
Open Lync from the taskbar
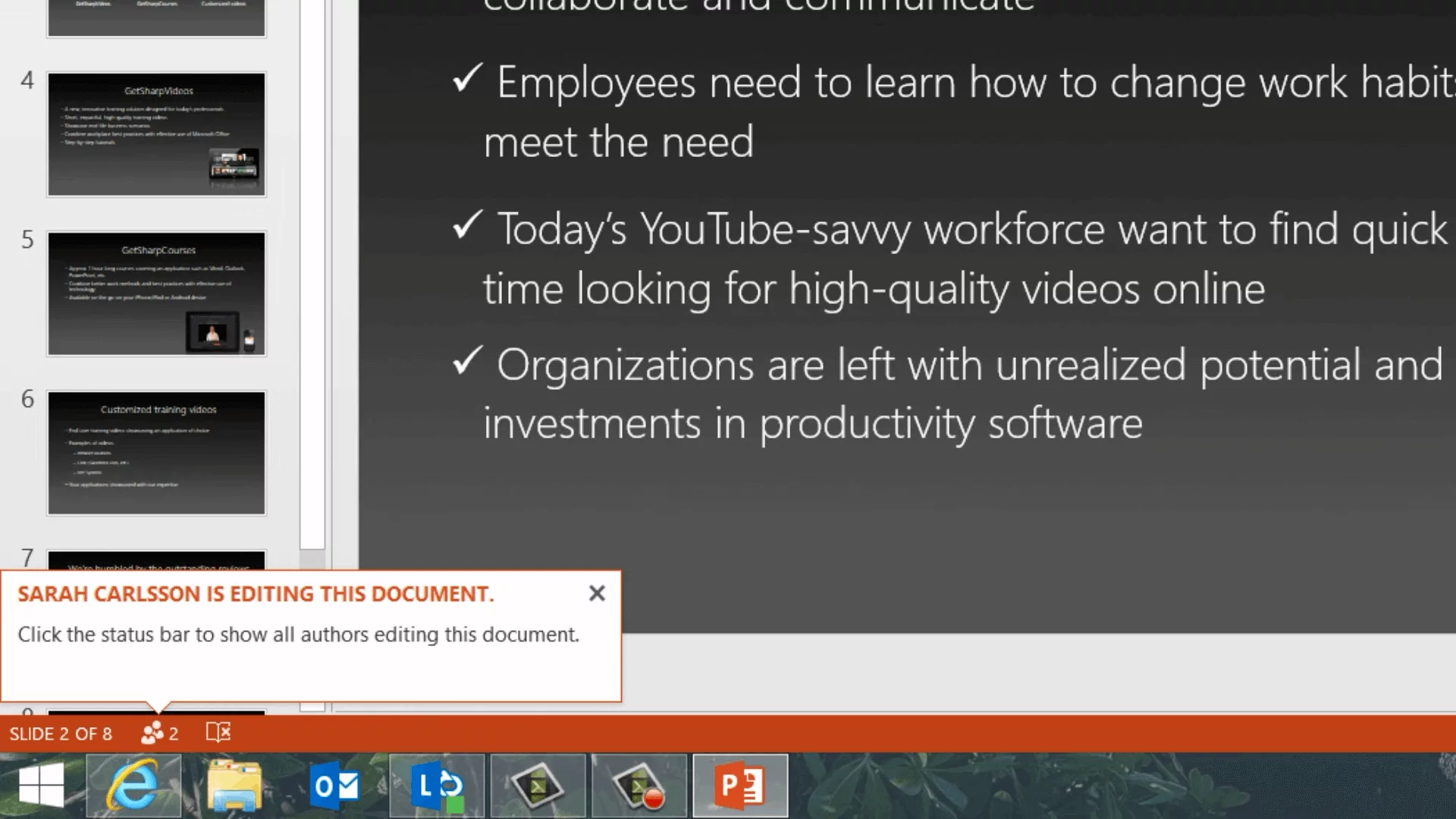437,786
